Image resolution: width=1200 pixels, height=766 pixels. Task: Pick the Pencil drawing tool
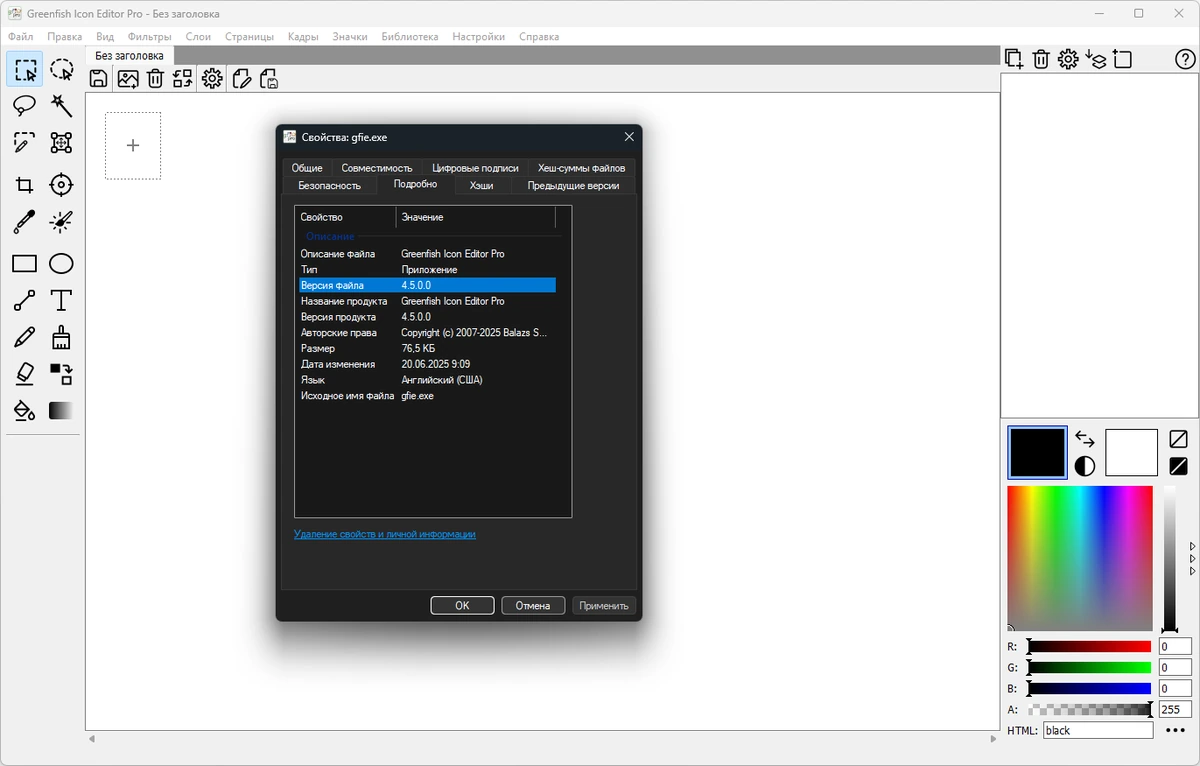tap(25, 338)
